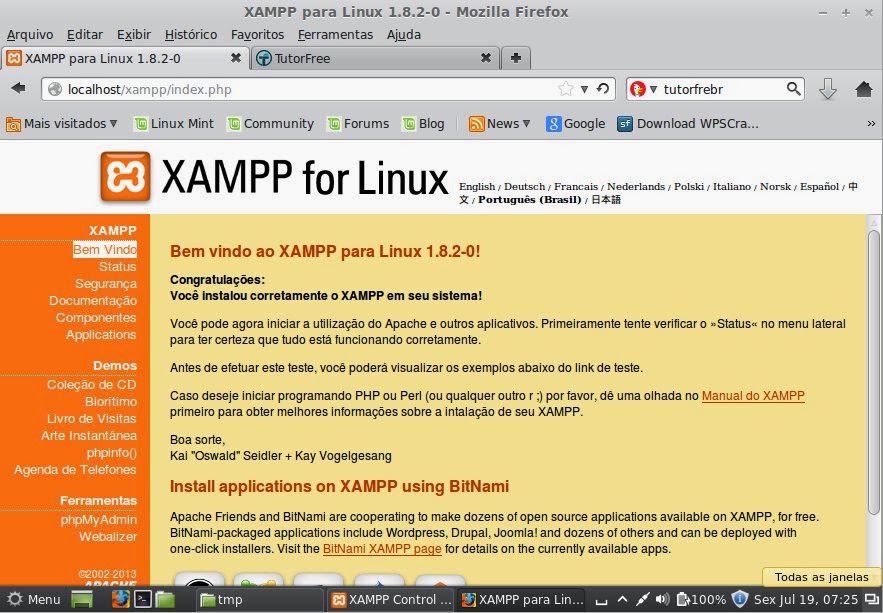
Task: Switch to the TutorFree tab
Action: 374,58
